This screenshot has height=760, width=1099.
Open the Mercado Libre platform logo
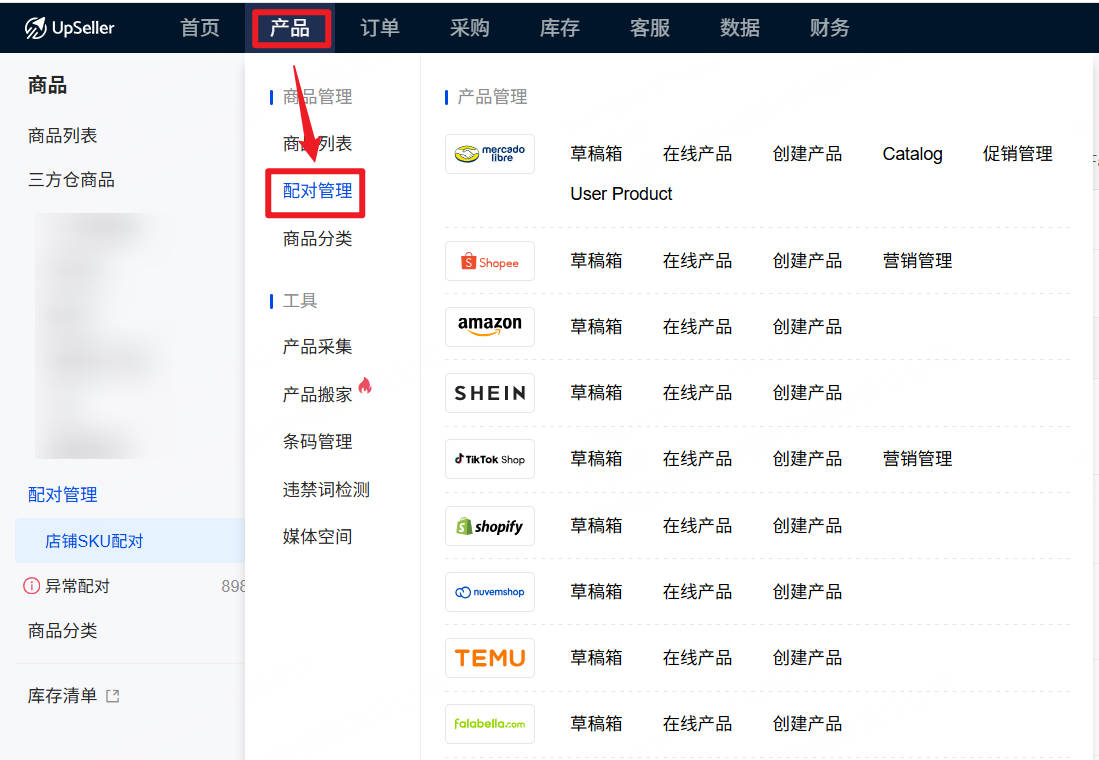tap(490, 154)
